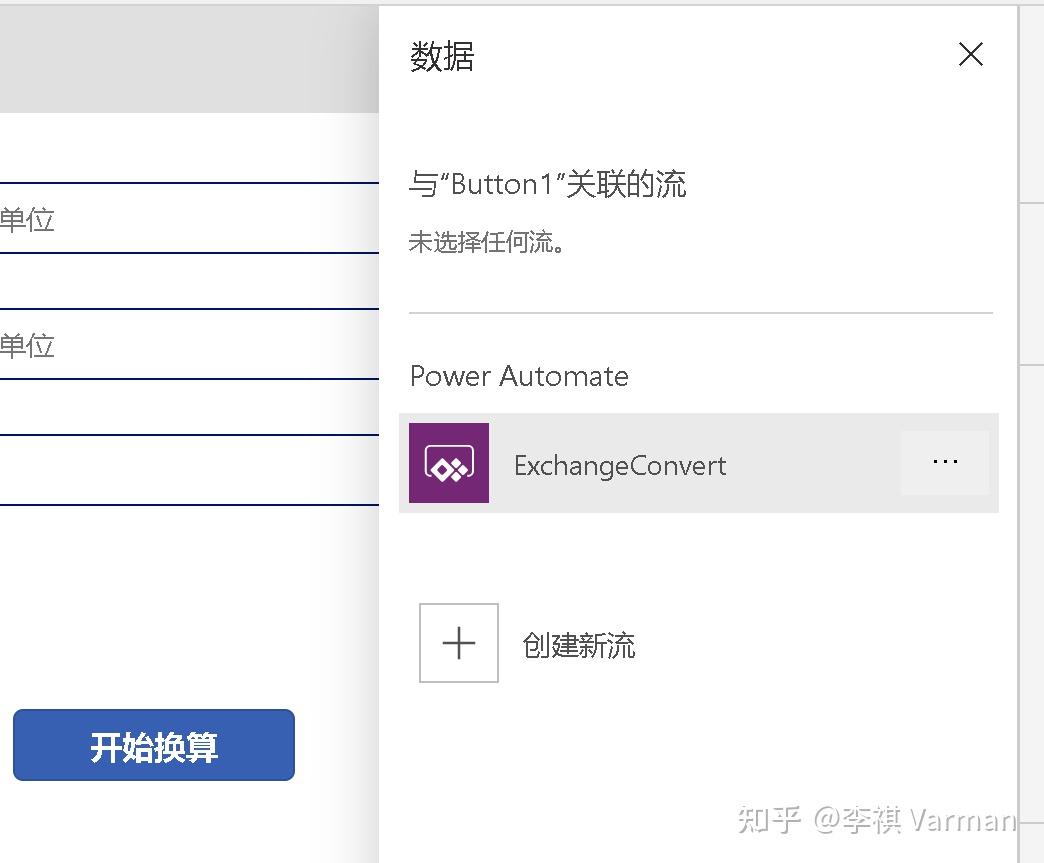1044x863 pixels.
Task: Click the 数据 panel title
Action: [x=441, y=58]
